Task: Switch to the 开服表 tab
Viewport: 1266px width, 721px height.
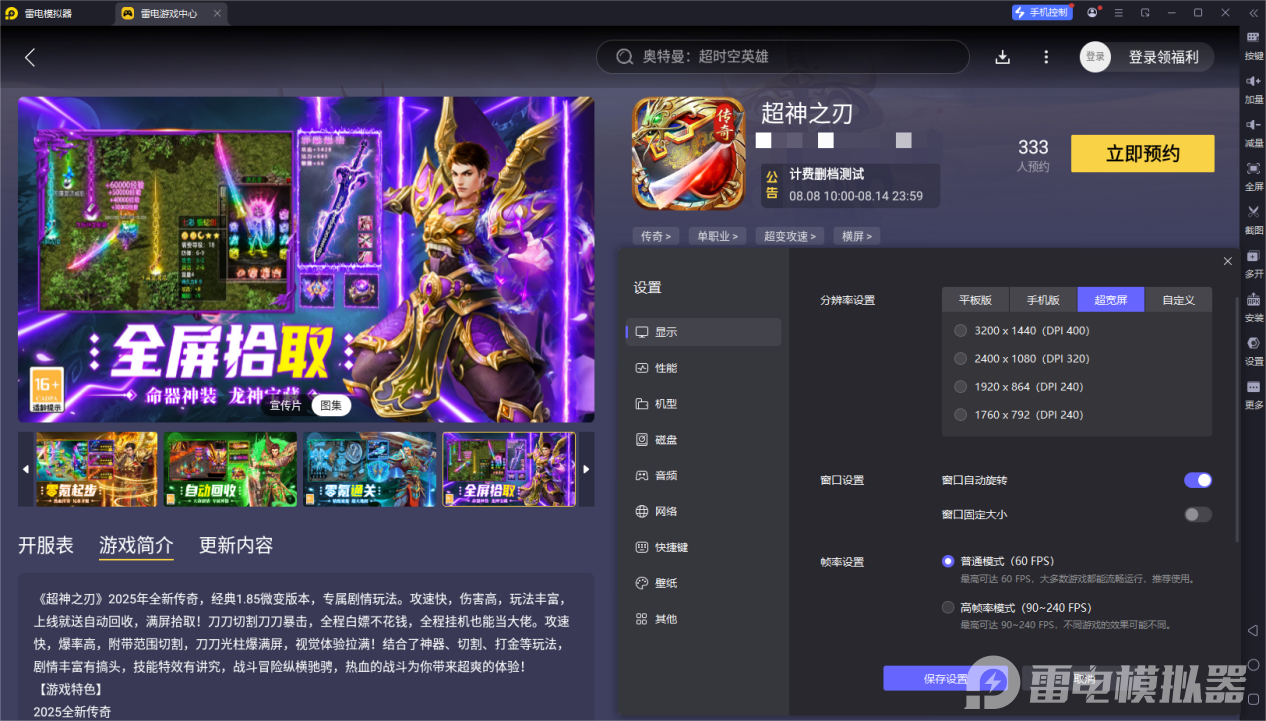Action: pyautogui.click(x=45, y=546)
